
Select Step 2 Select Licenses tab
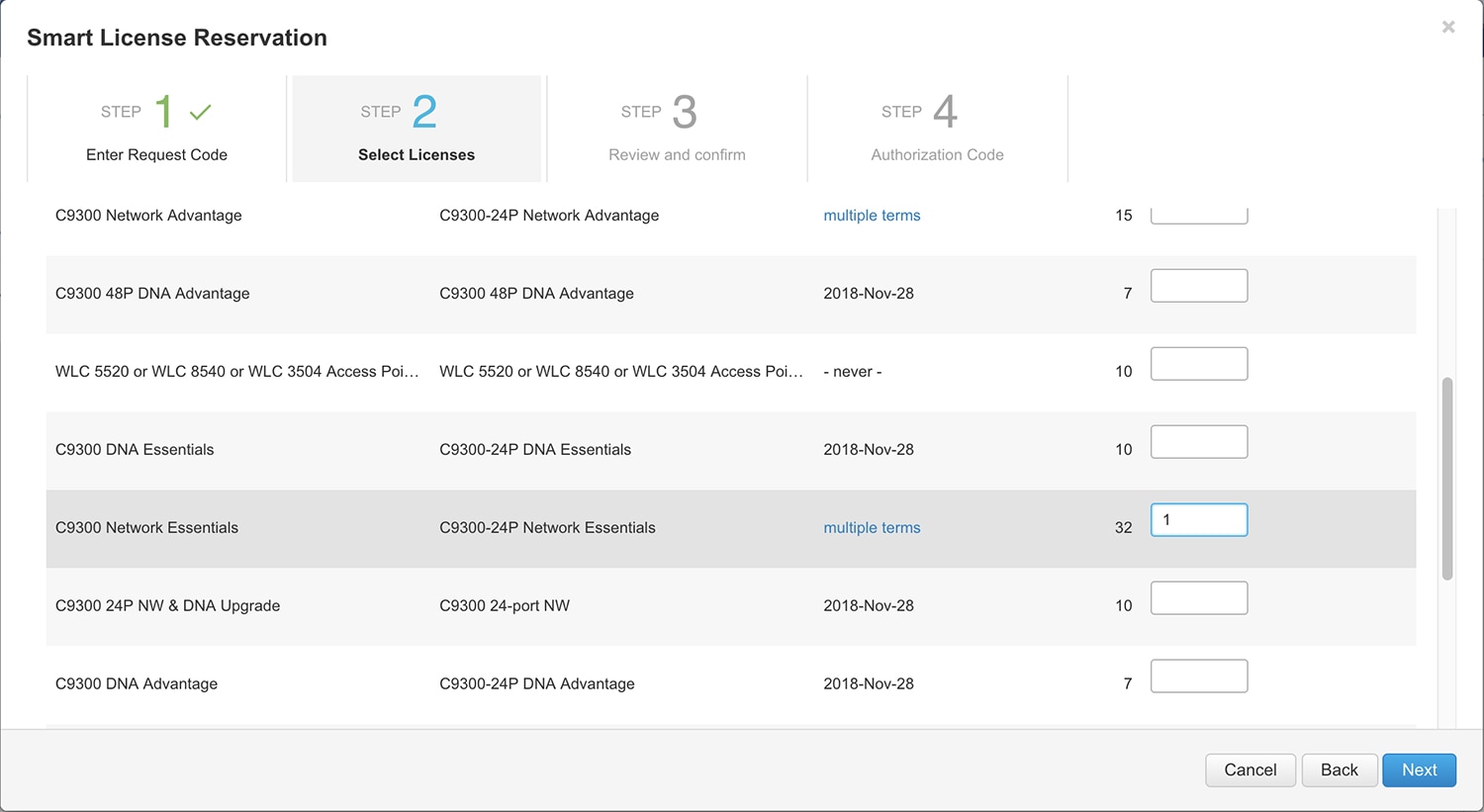tap(417, 129)
